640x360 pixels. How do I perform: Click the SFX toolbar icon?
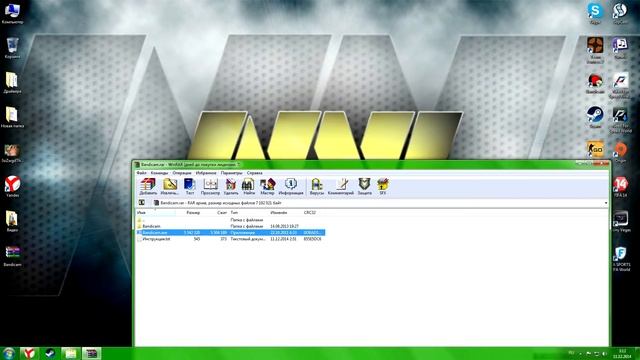pos(383,187)
